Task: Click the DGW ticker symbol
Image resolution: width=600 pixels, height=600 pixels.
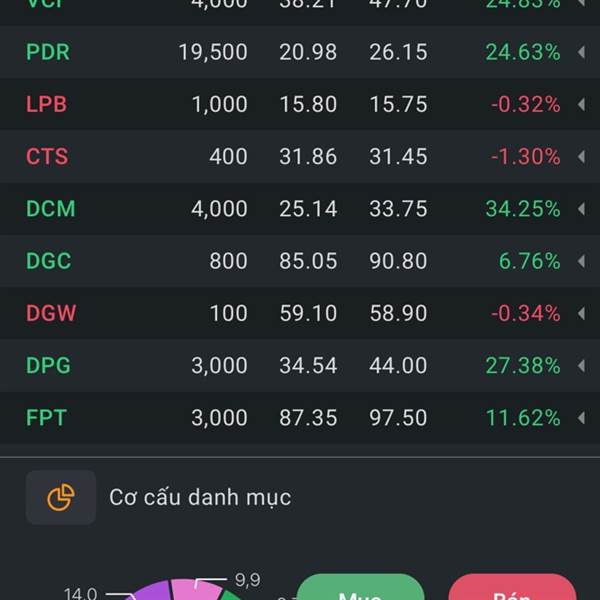Action: tap(51, 313)
